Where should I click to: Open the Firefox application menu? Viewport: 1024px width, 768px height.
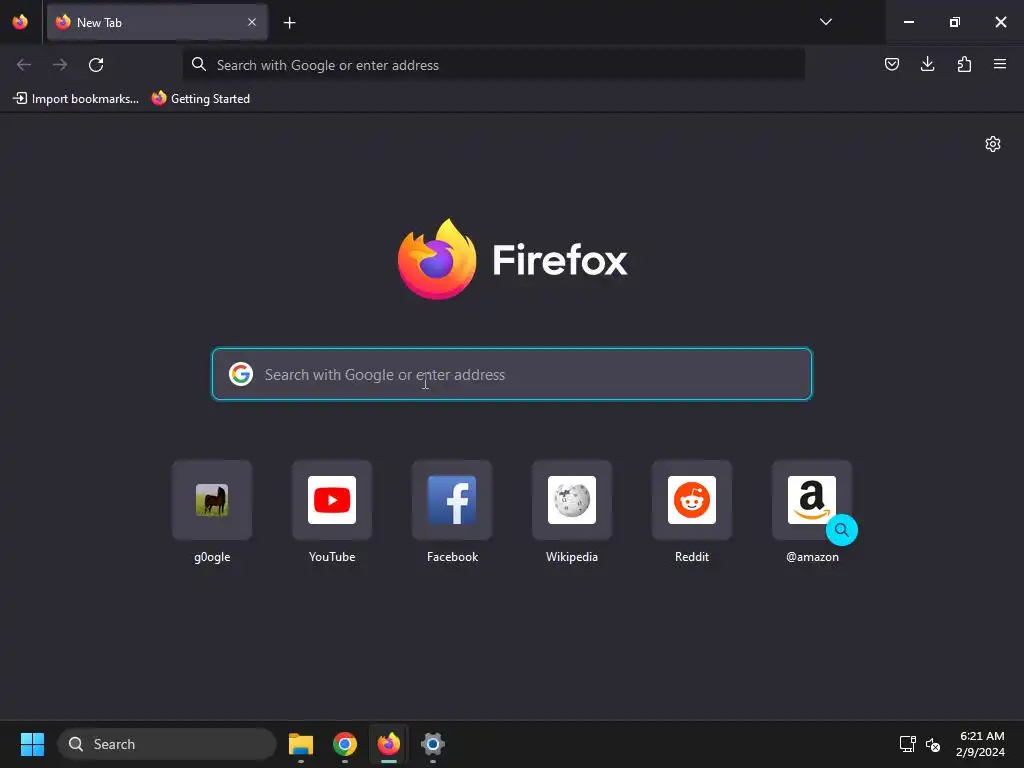(1000, 64)
